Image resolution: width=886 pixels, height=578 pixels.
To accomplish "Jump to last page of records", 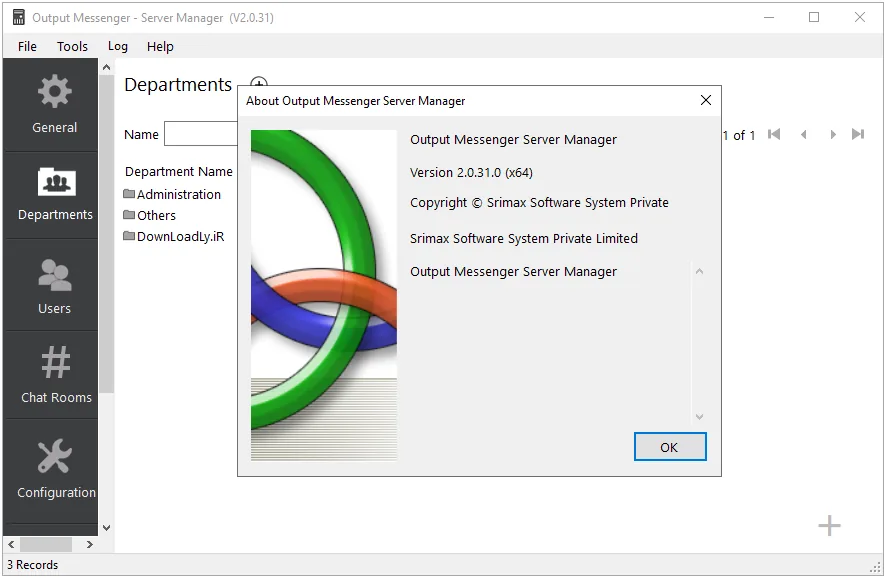I will 858,134.
